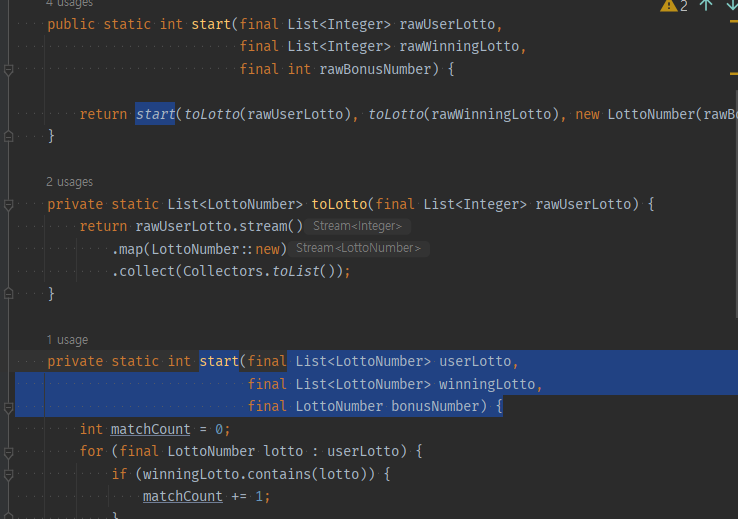The image size is (738, 519).
Task: Click toLotto method name in its declaration
Action: click(x=339, y=204)
